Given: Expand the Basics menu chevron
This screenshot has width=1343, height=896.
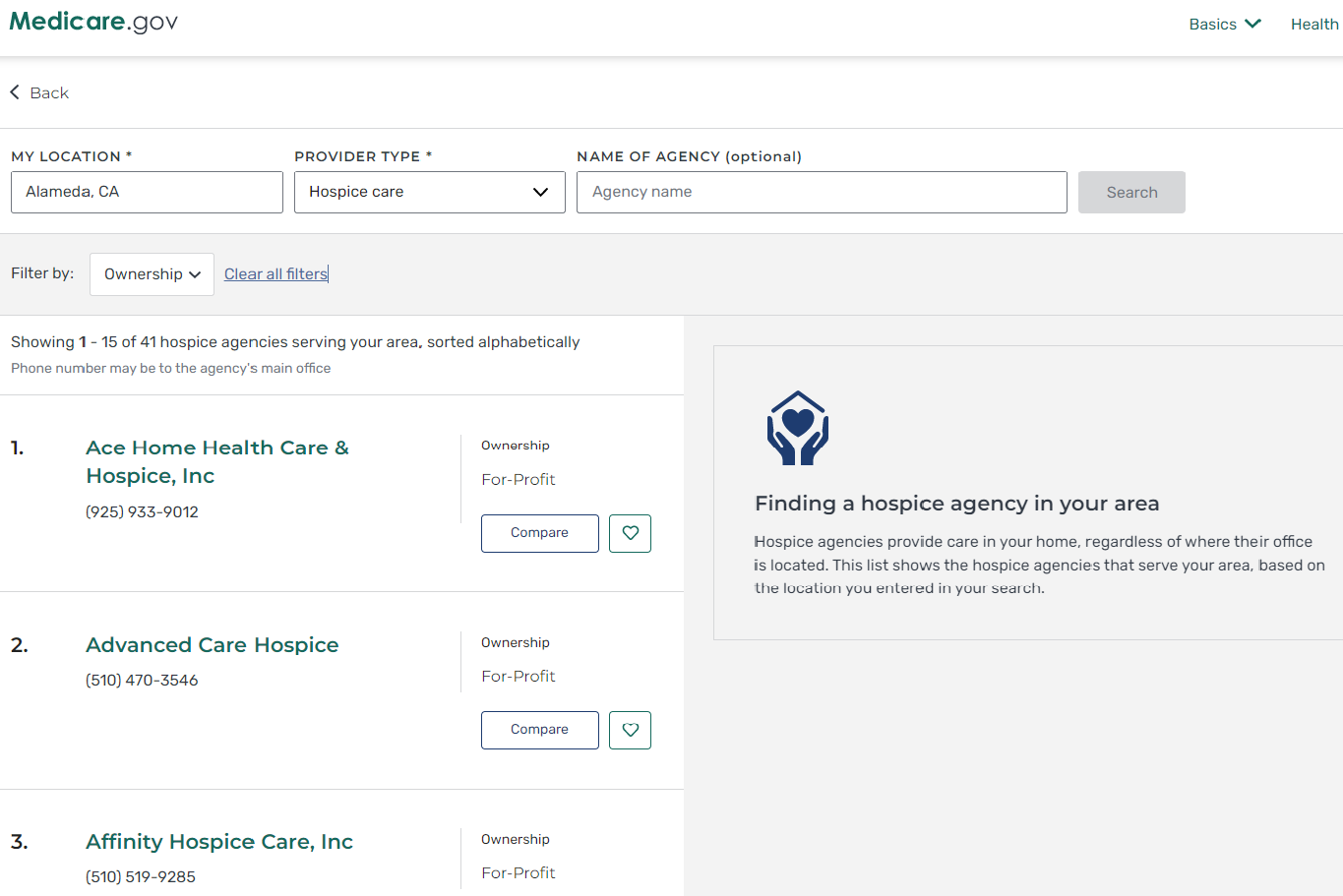Looking at the screenshot, I should coord(1252,24).
